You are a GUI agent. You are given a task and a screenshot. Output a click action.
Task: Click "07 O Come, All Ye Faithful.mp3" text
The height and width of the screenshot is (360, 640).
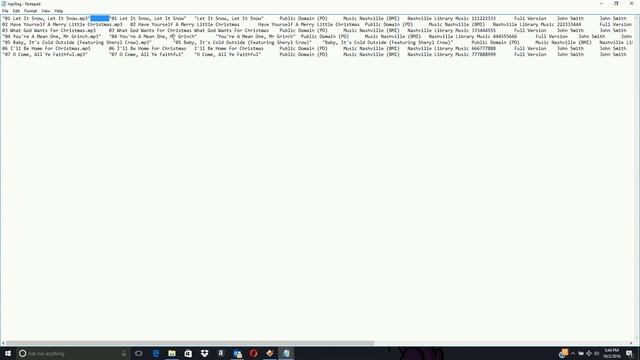[45, 54]
